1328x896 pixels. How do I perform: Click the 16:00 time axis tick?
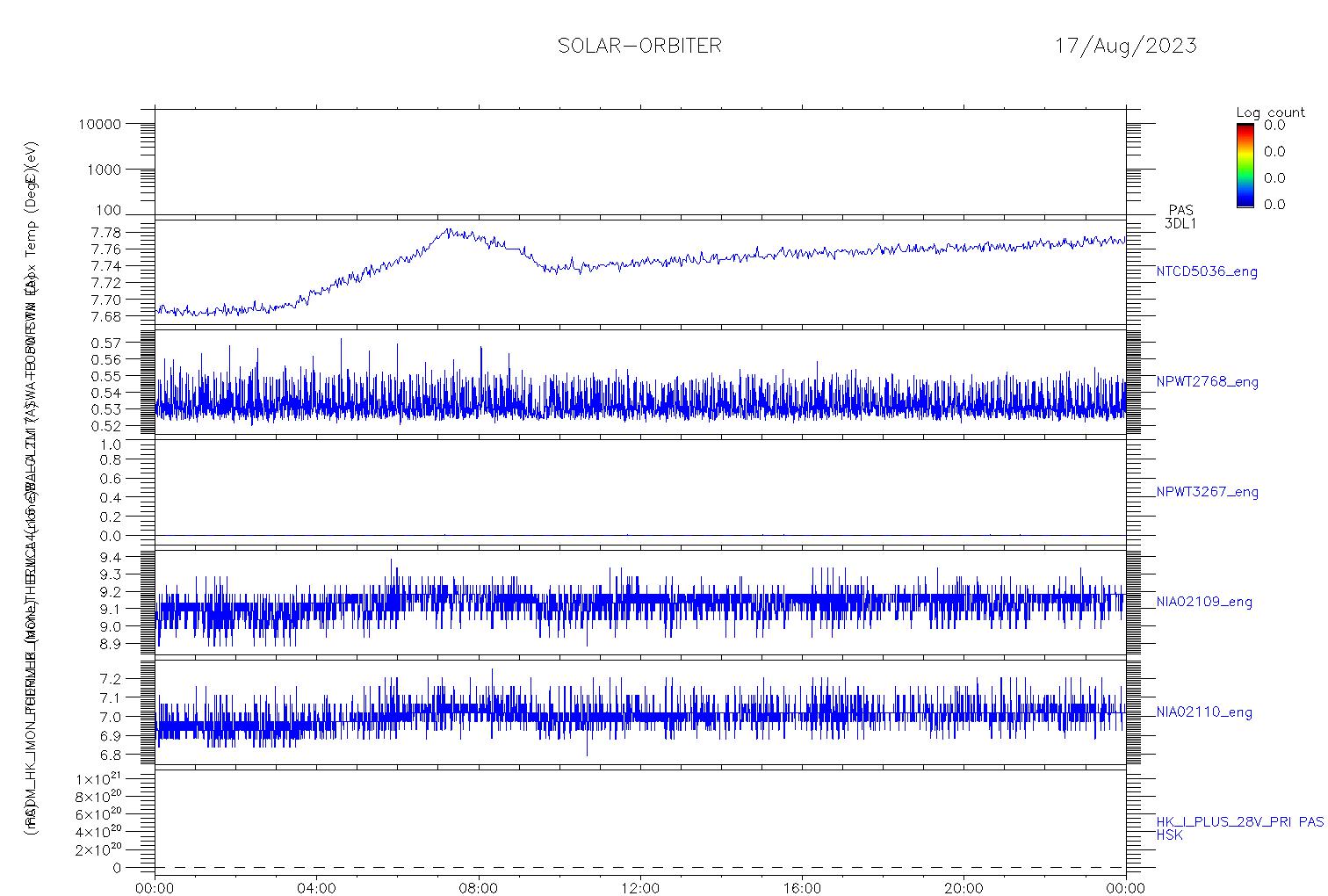click(802, 887)
